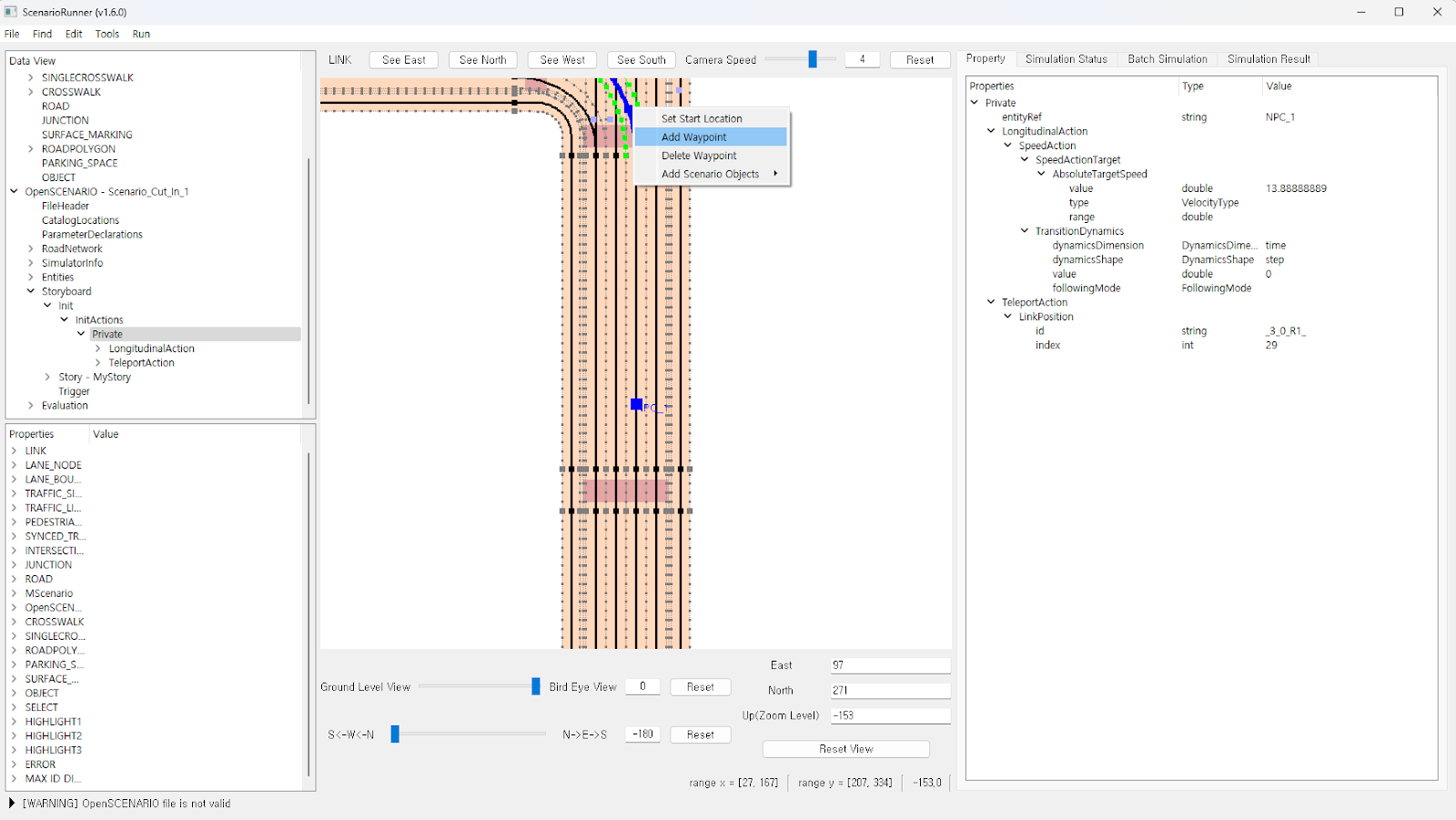Open the Add Scenario Objects submenu
1456x820 pixels.
coord(711,174)
